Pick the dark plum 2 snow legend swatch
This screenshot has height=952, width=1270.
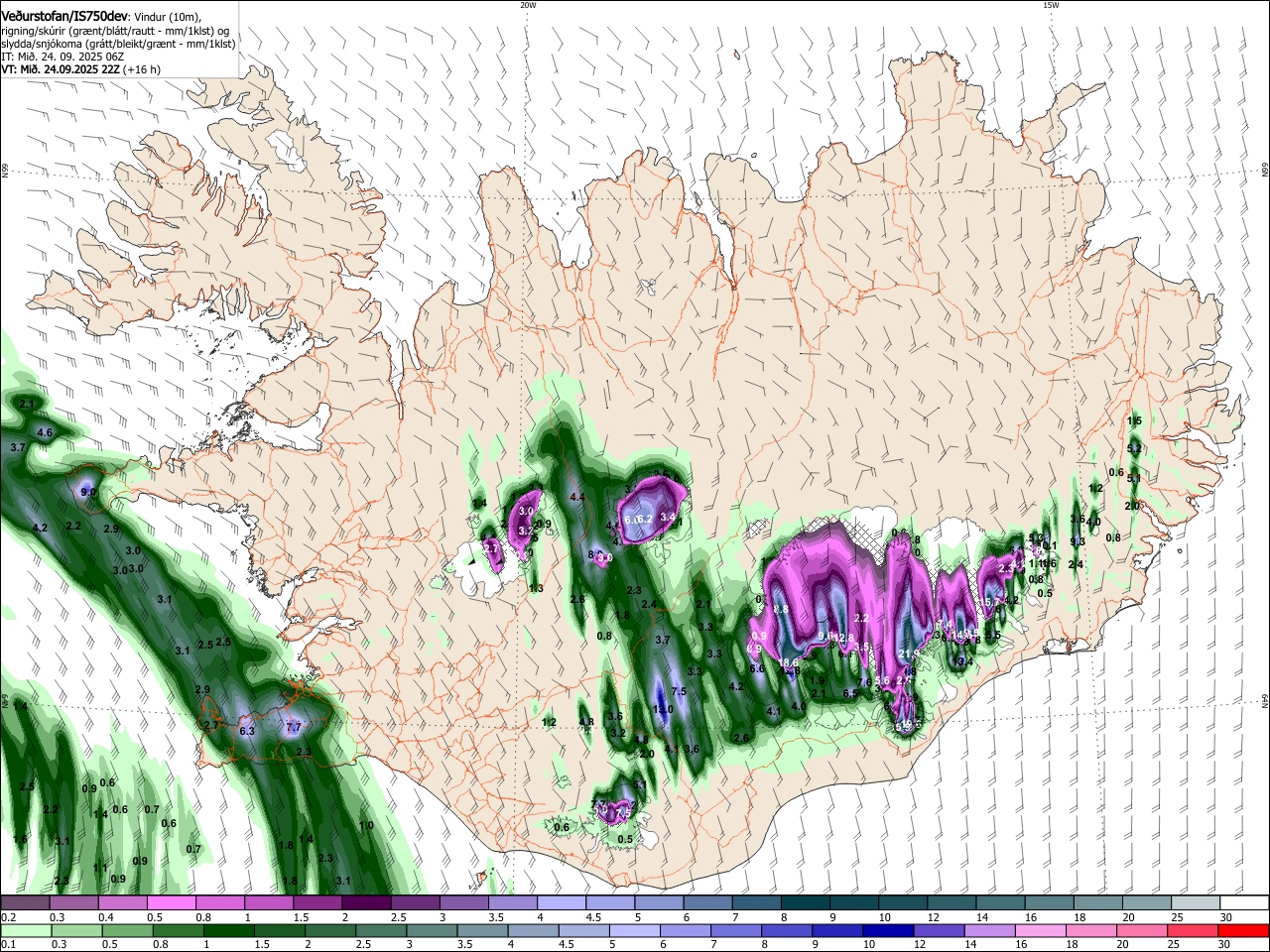366,903
